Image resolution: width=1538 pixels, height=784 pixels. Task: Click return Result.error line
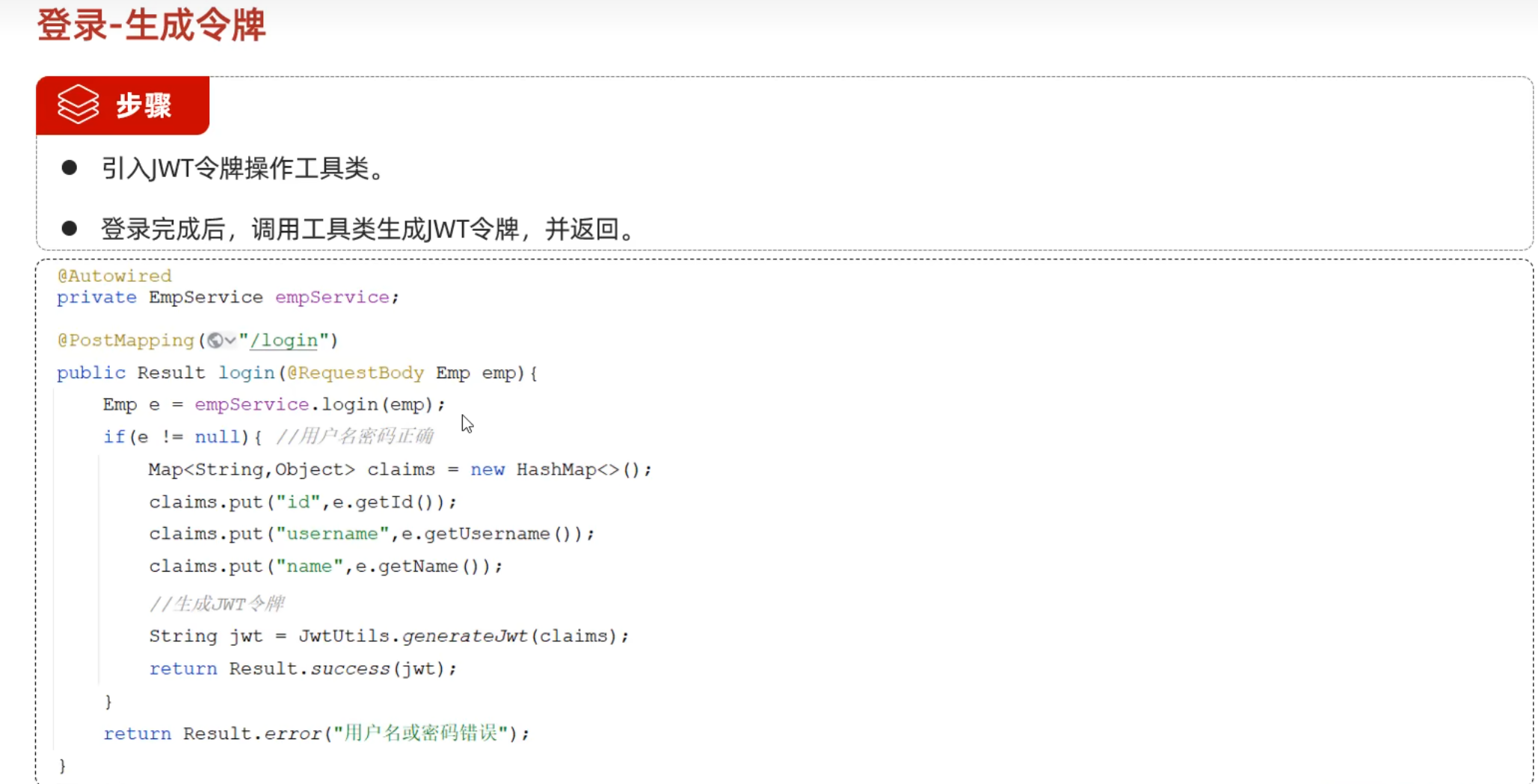click(x=316, y=734)
